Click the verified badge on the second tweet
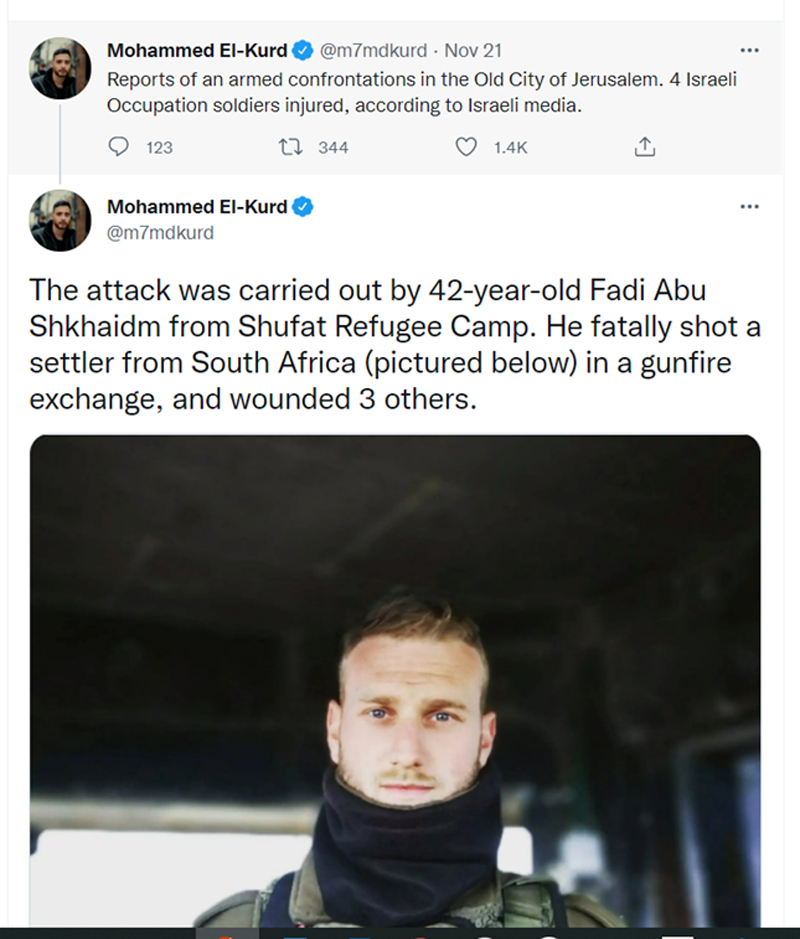Screen dimensions: 800x939 coord(304,207)
